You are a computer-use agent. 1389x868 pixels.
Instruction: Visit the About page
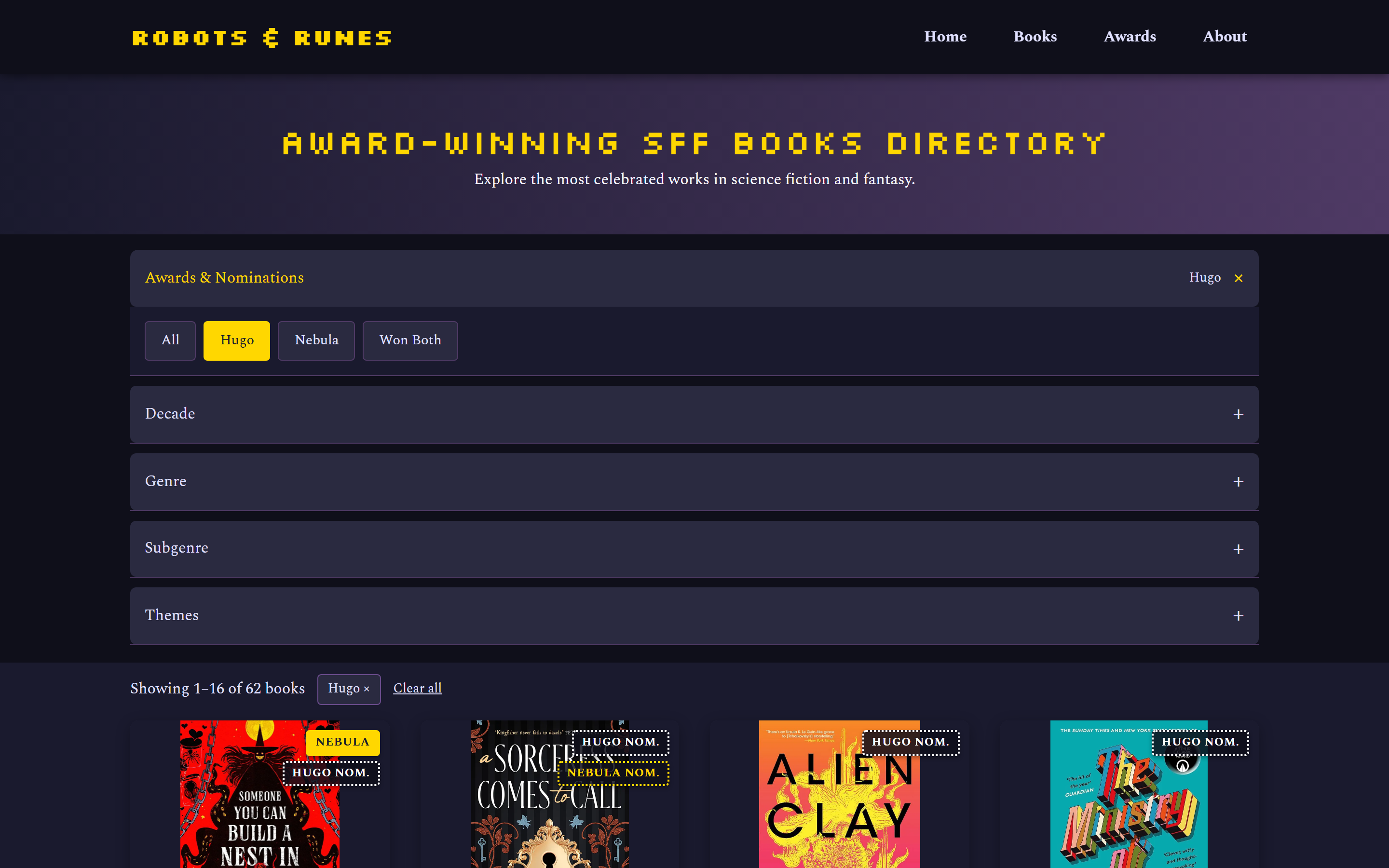[x=1225, y=37]
